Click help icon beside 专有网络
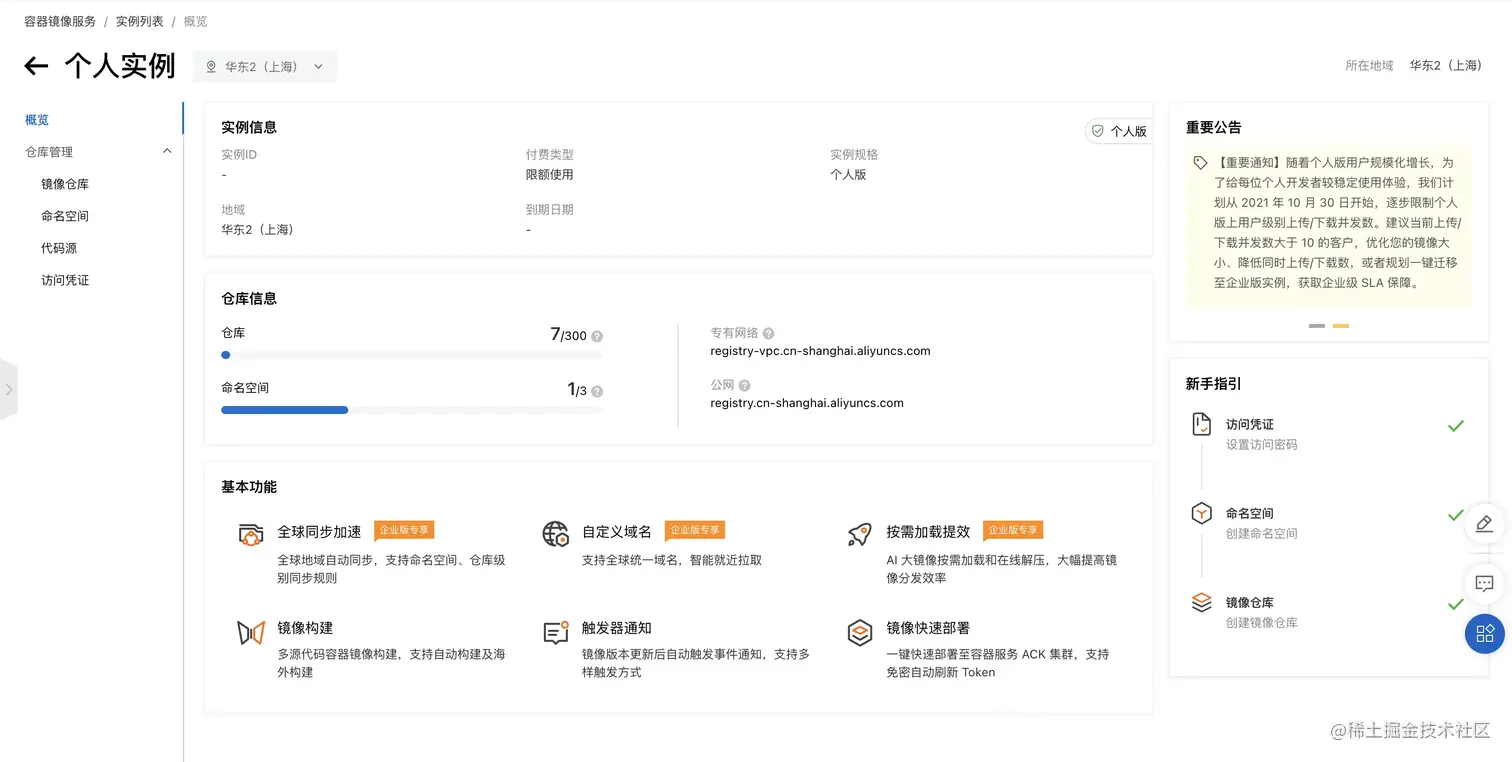This screenshot has height=762, width=1512. click(769, 333)
